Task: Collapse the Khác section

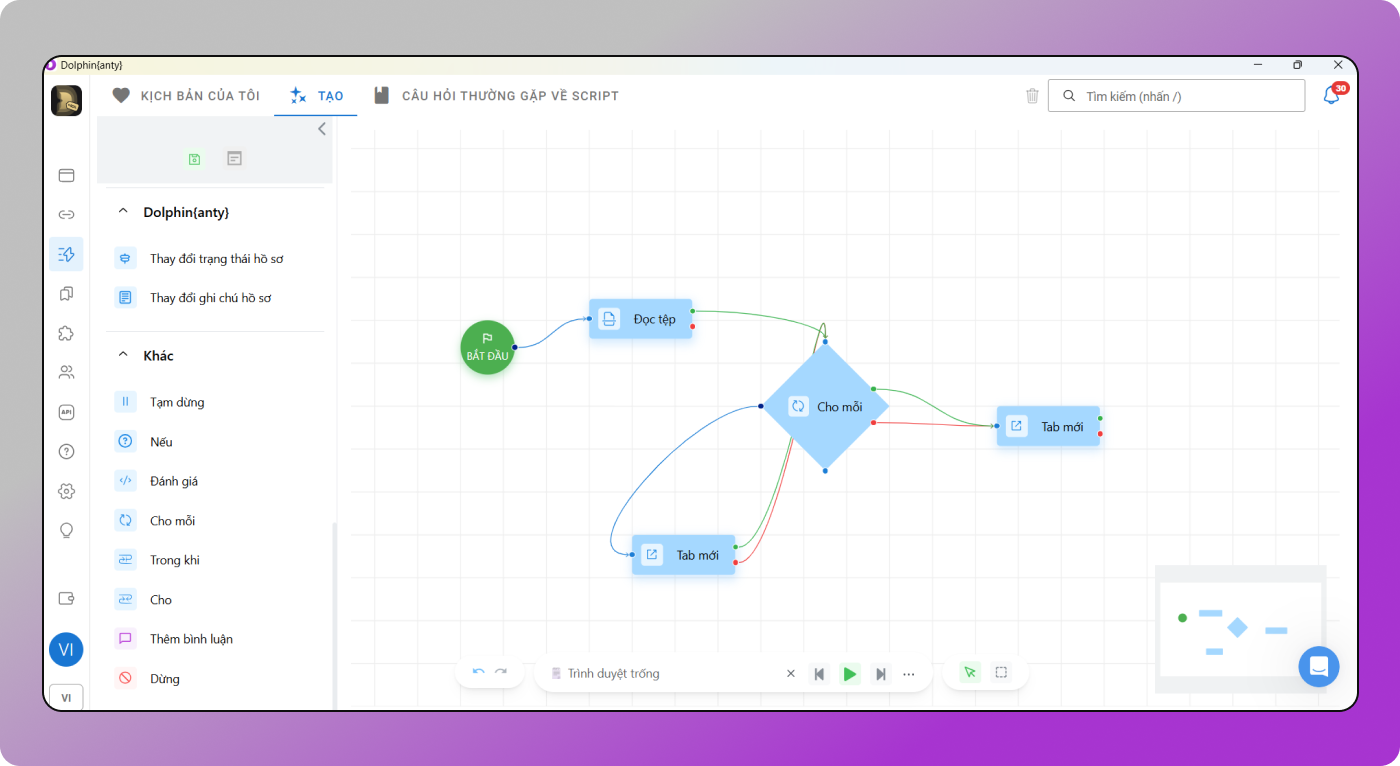Action: pyautogui.click(x=124, y=355)
